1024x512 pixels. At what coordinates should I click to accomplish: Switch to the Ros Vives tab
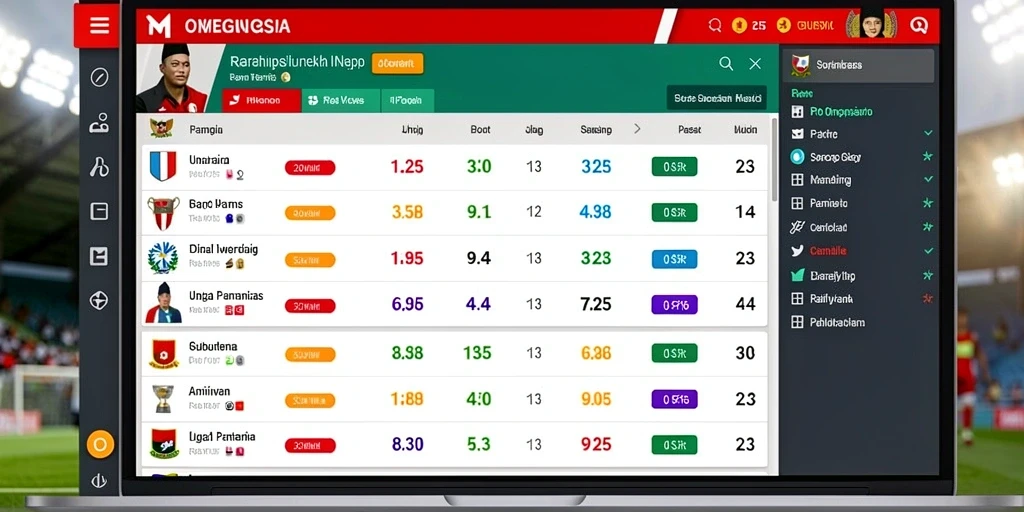click(x=342, y=101)
